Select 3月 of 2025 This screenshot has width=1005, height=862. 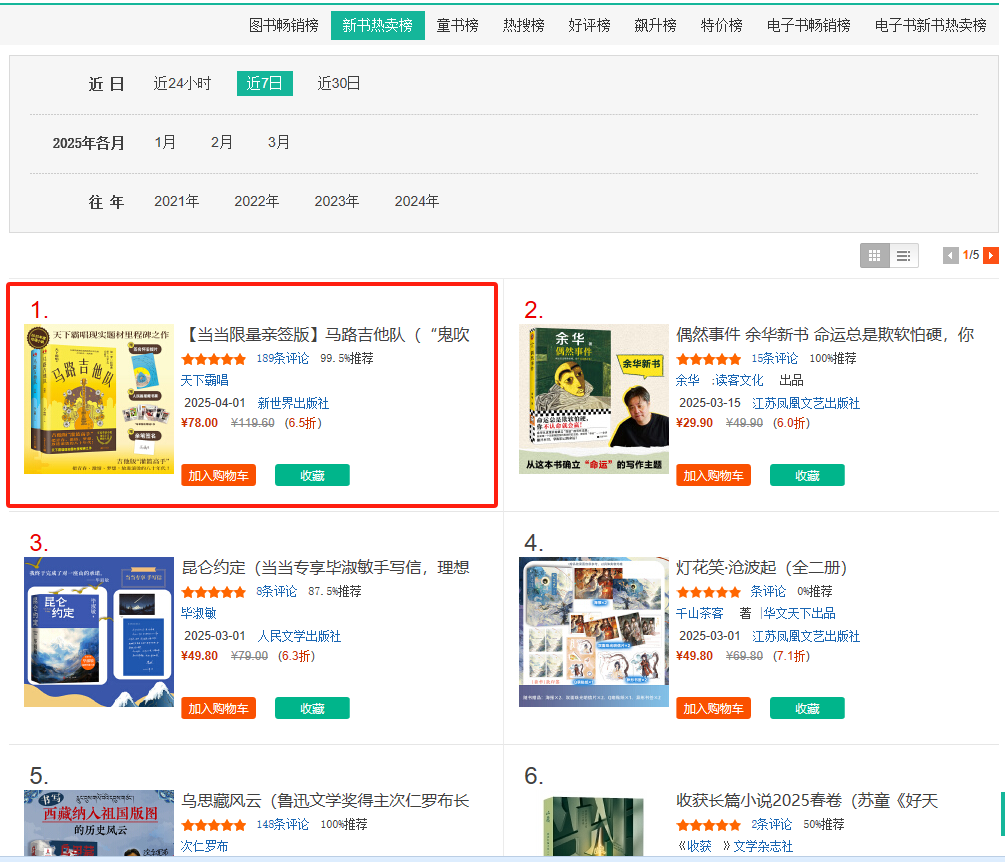pos(278,142)
